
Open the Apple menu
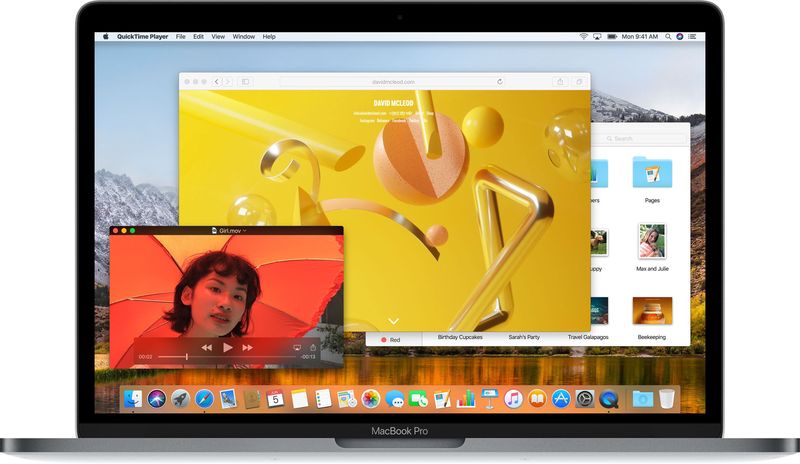106,37
